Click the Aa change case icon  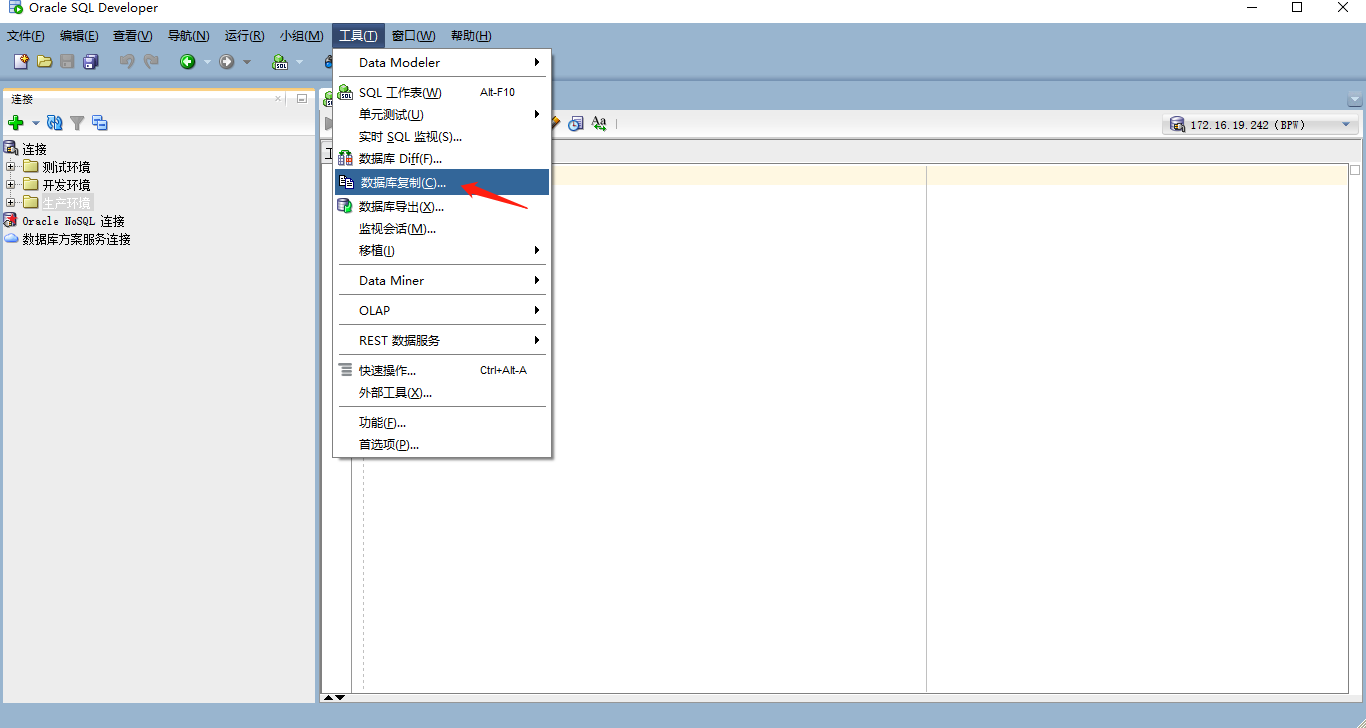pyautogui.click(x=599, y=123)
